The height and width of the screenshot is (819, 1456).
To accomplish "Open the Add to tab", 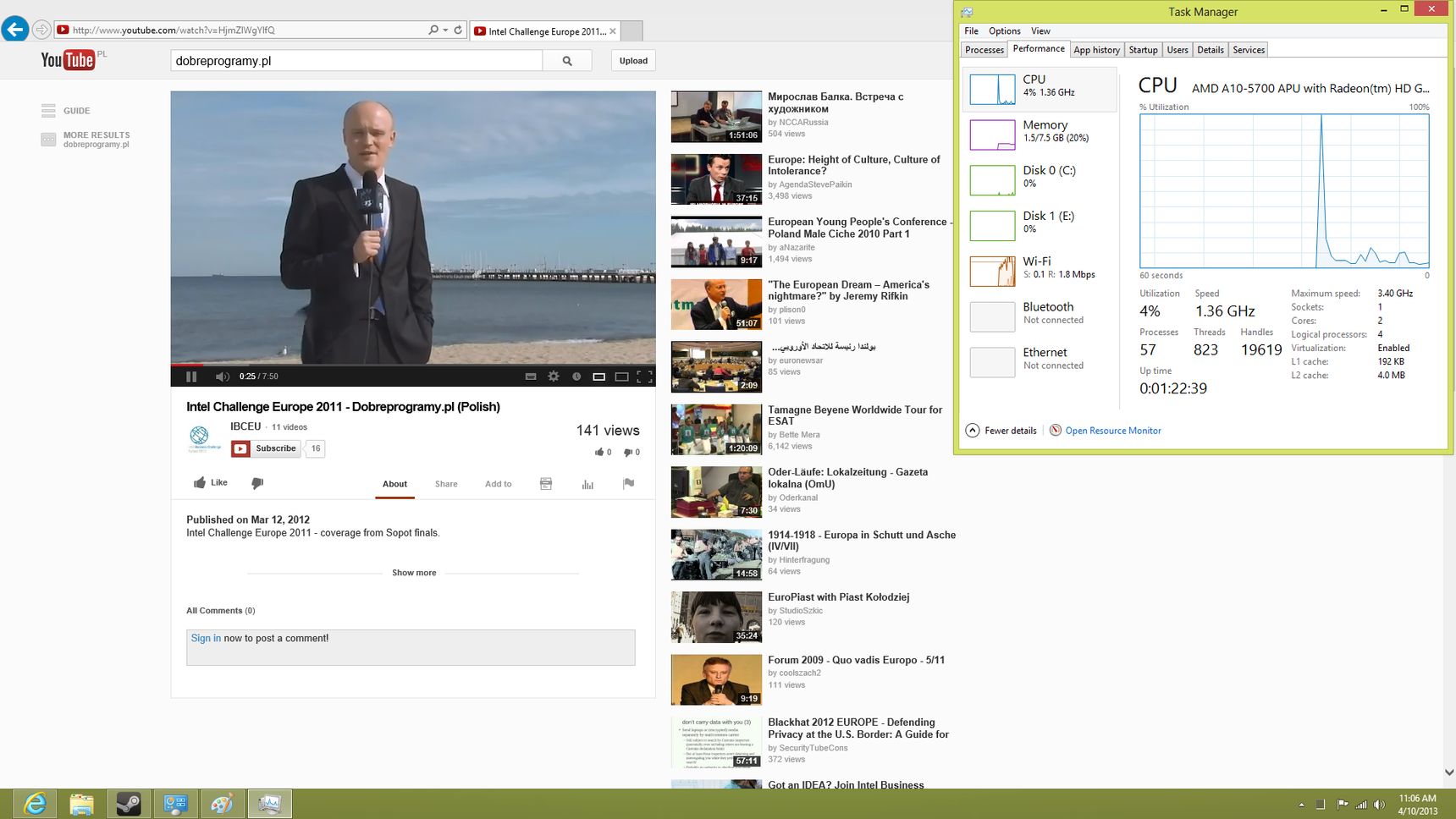I will (498, 484).
